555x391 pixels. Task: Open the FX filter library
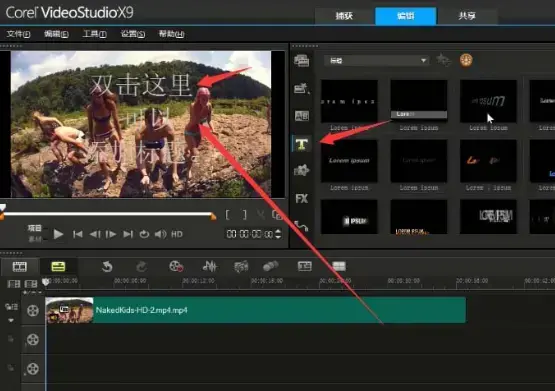click(302, 199)
